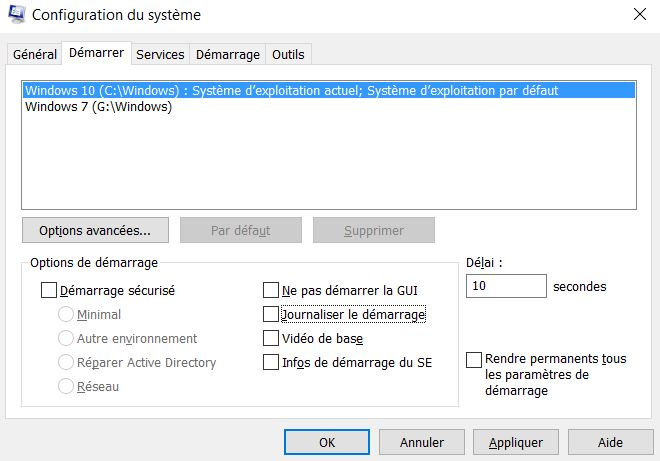This screenshot has height=461, width=660.
Task: Enable the Démarrage sécurisé checkbox
Action: [49, 291]
